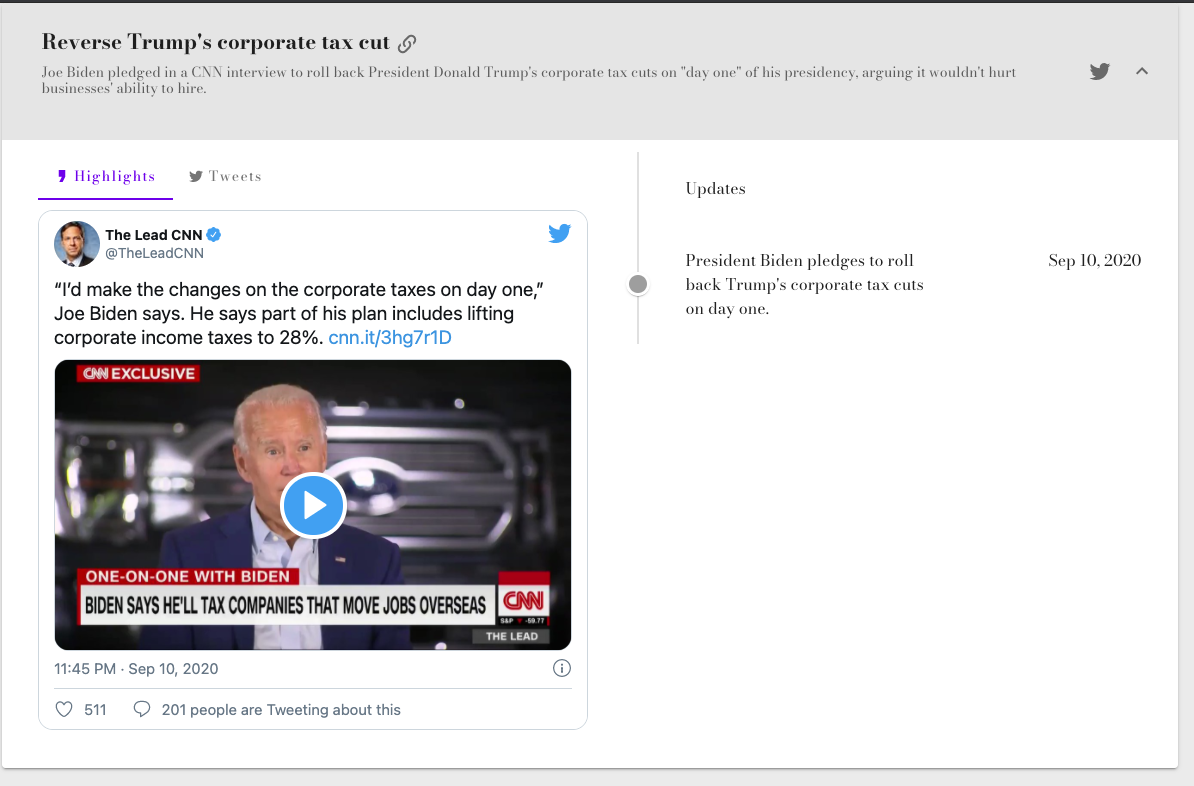Viewport: 1194px width, 786px height.
Task: Collapse the story header with the chevron
Action: 1141,71
